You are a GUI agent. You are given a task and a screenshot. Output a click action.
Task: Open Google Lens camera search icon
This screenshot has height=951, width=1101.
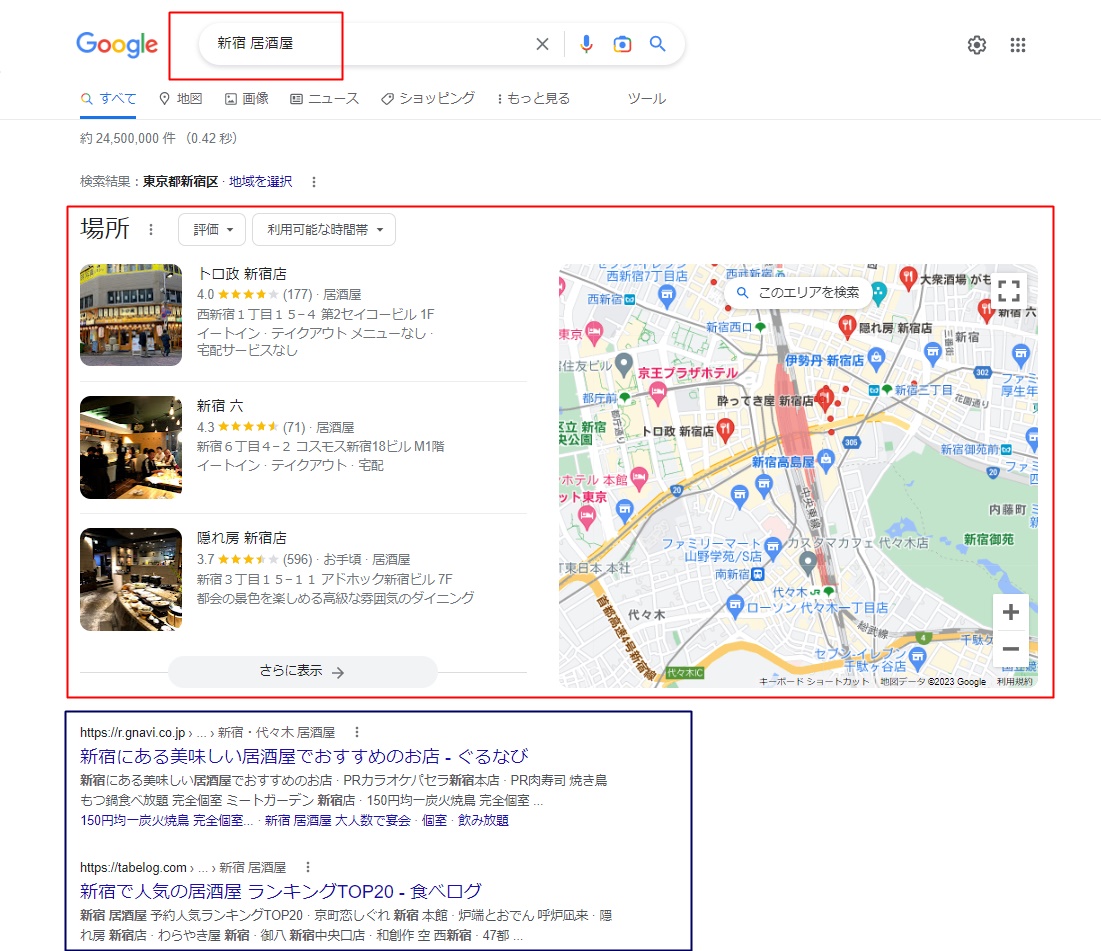(622, 44)
